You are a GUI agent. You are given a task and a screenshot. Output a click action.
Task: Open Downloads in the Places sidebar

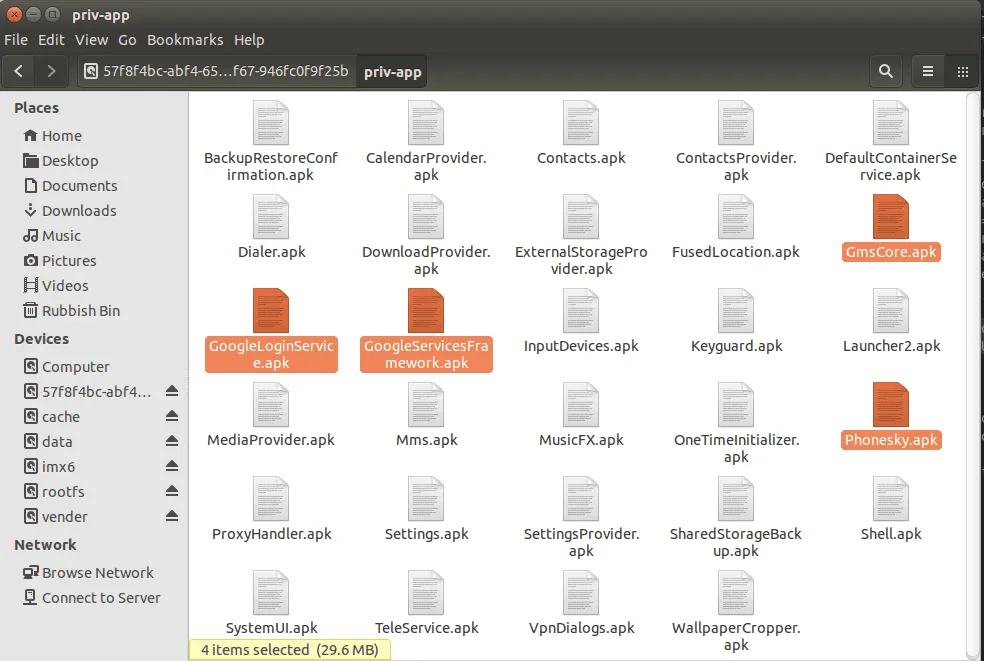[78, 211]
